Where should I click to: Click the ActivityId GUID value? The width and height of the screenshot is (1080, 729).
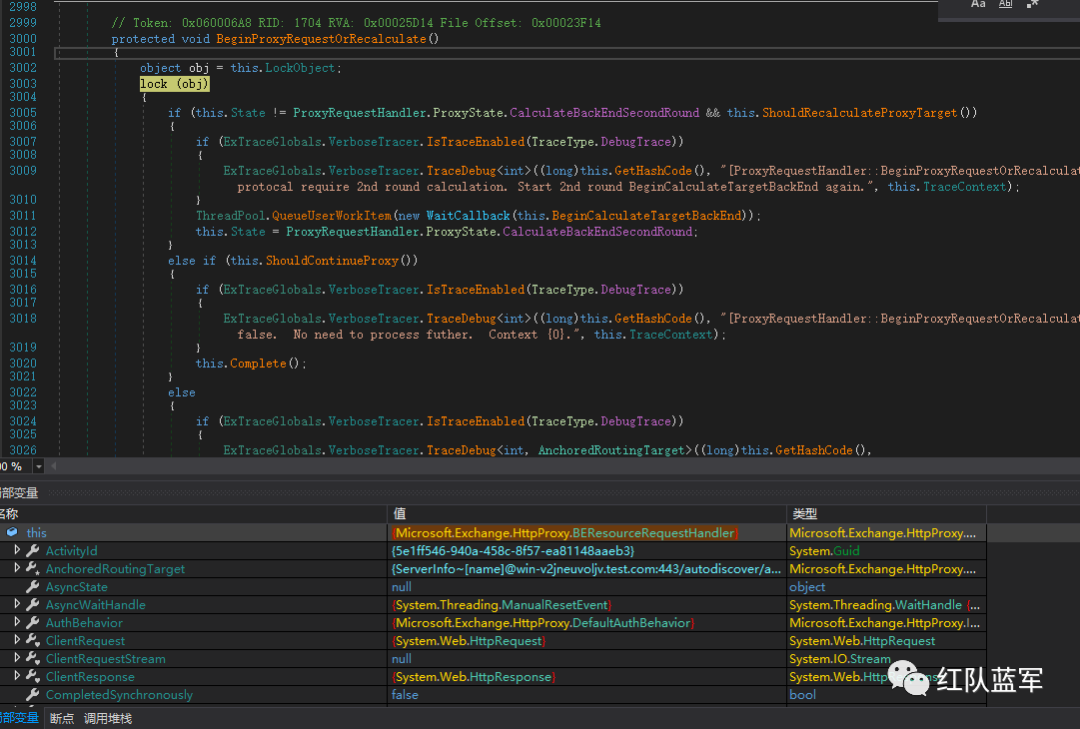point(512,551)
